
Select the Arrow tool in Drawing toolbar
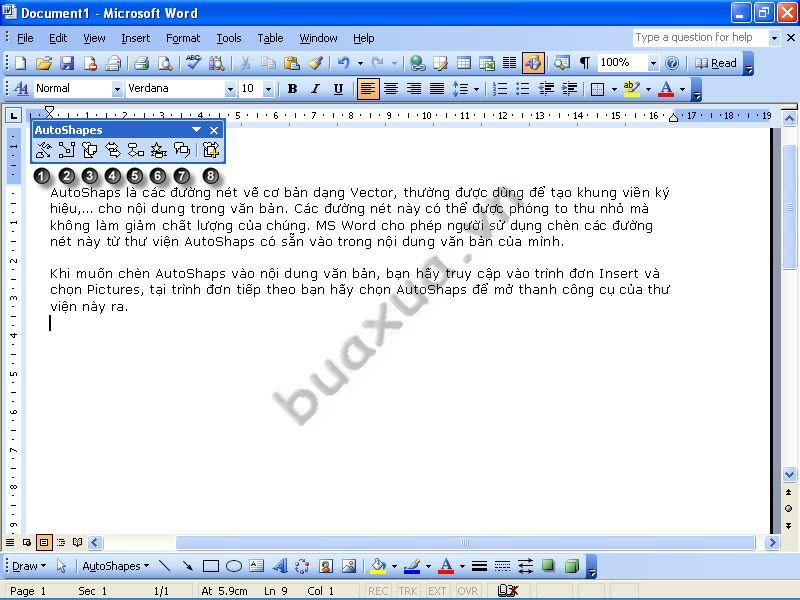pyautogui.click(x=187, y=566)
